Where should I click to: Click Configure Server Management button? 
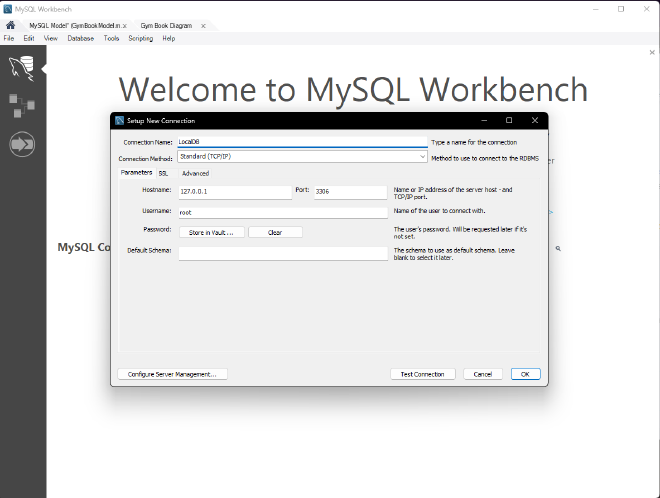click(173, 374)
